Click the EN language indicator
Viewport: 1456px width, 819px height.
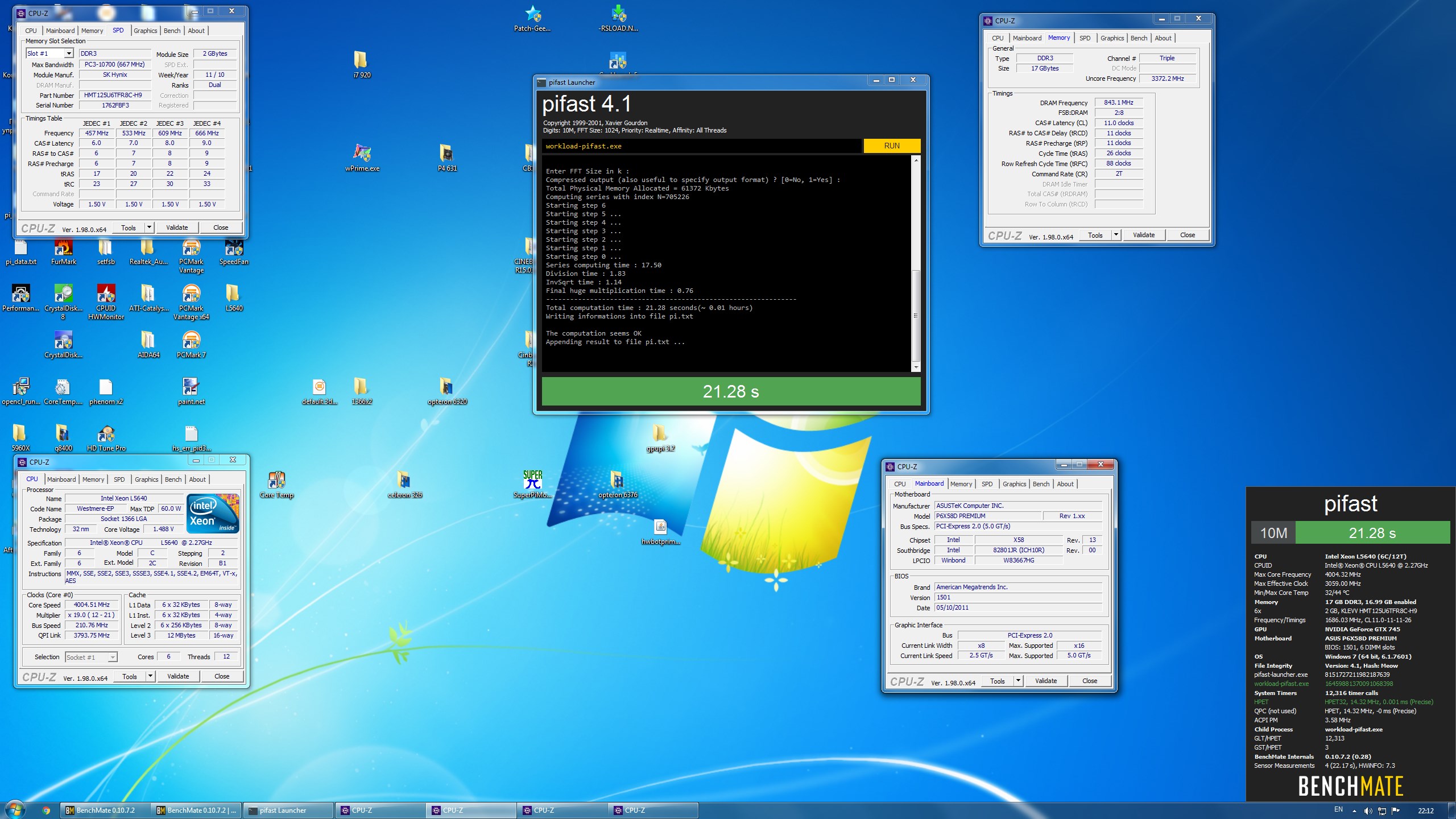tap(1338, 810)
